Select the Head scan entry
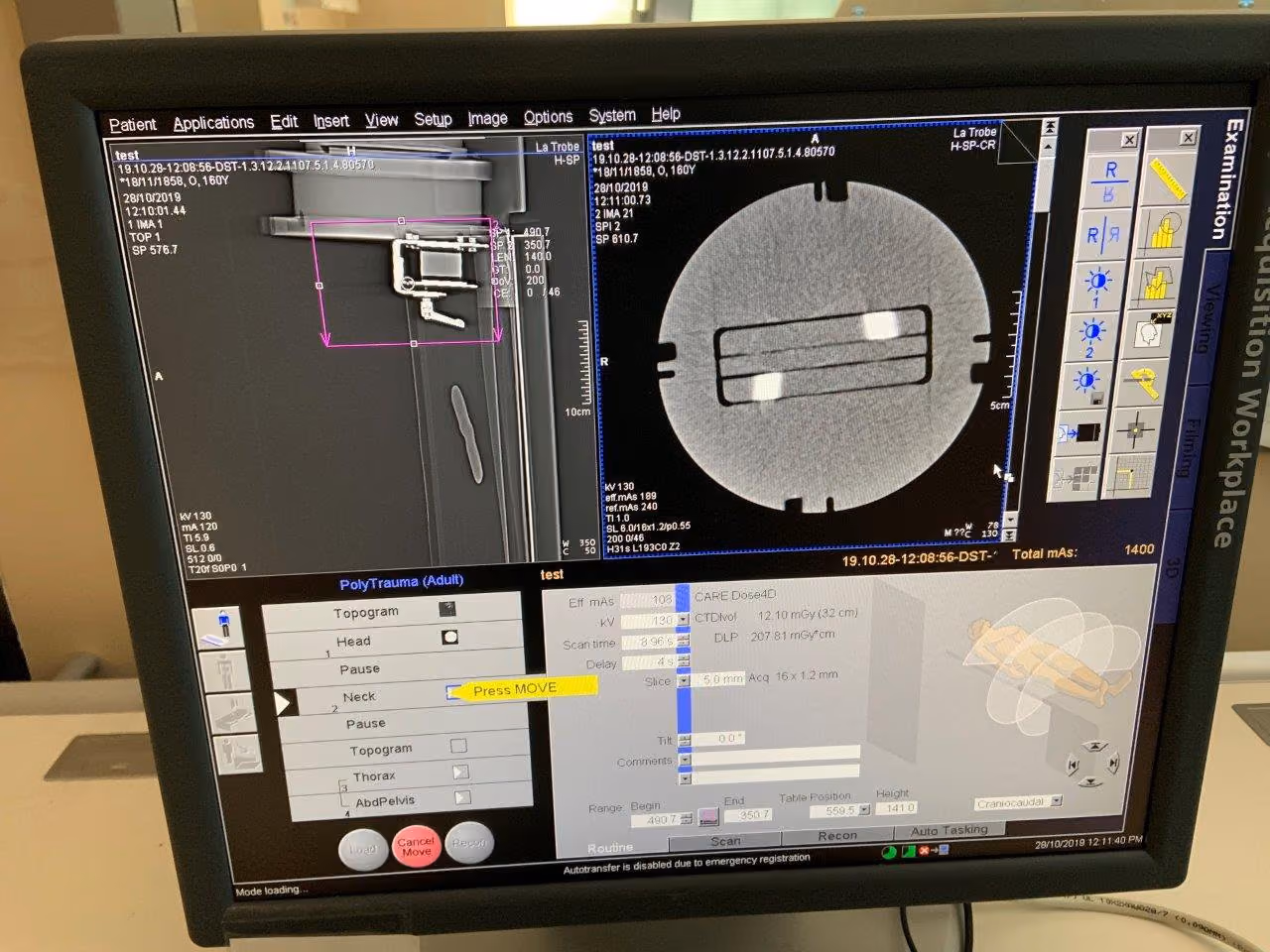The height and width of the screenshot is (952, 1270). click(394, 640)
